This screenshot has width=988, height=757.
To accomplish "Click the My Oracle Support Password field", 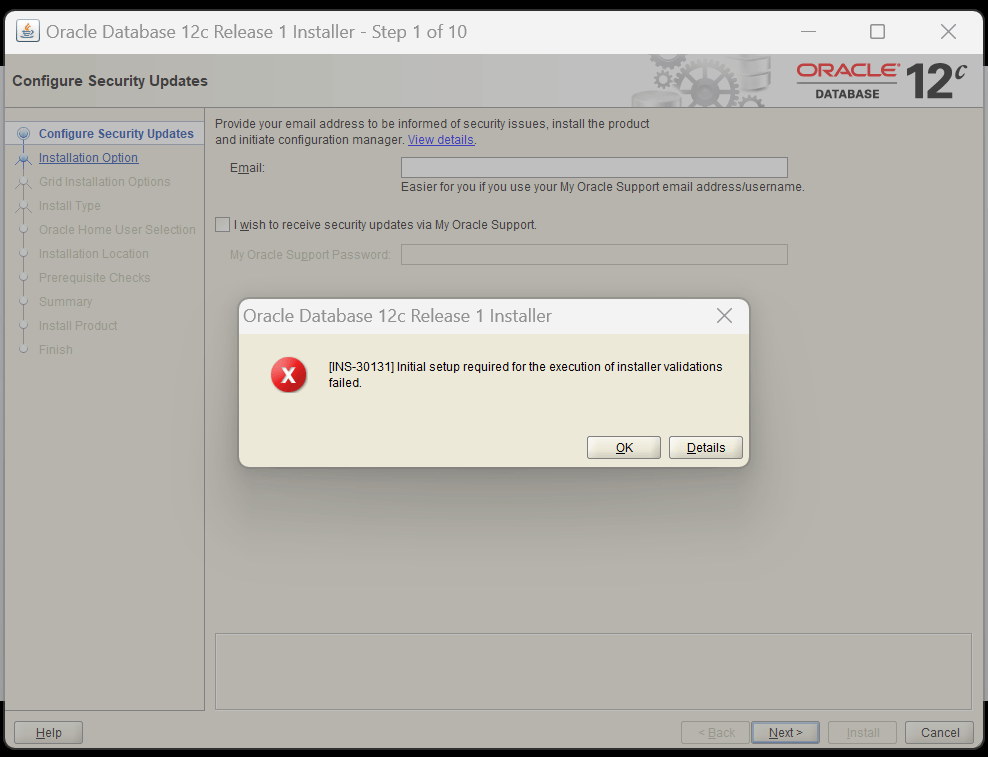I will 594,255.
